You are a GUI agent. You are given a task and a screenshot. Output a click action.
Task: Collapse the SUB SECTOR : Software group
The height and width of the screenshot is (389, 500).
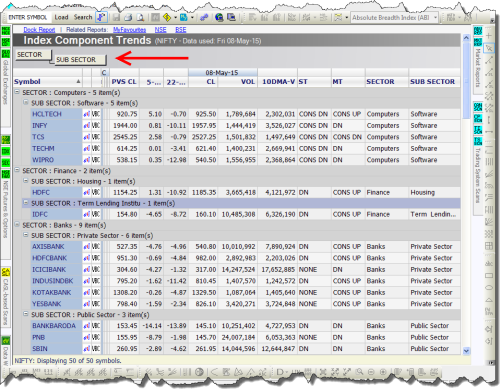26,102
